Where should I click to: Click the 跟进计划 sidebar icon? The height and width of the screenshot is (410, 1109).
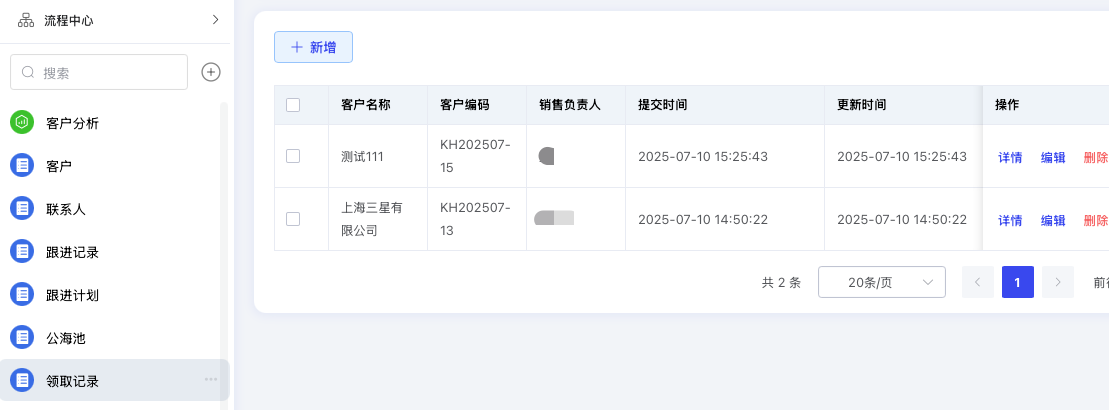click(x=22, y=295)
